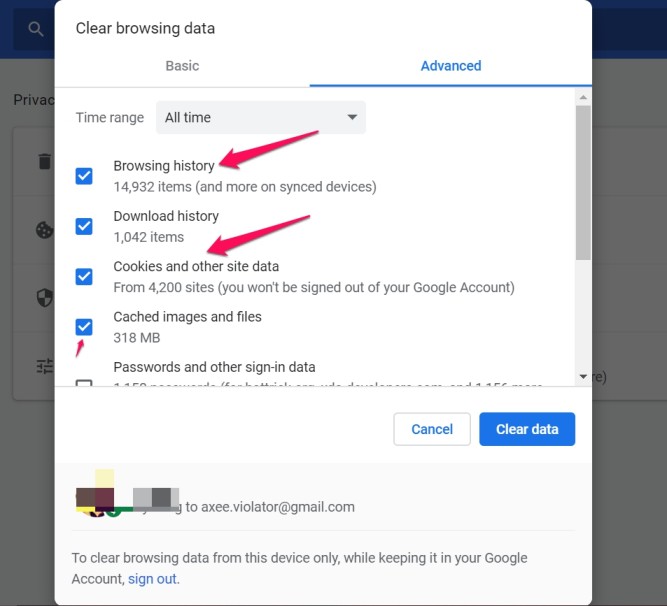Image resolution: width=667 pixels, height=606 pixels.
Task: Open the Time range dropdown
Action: 261,117
